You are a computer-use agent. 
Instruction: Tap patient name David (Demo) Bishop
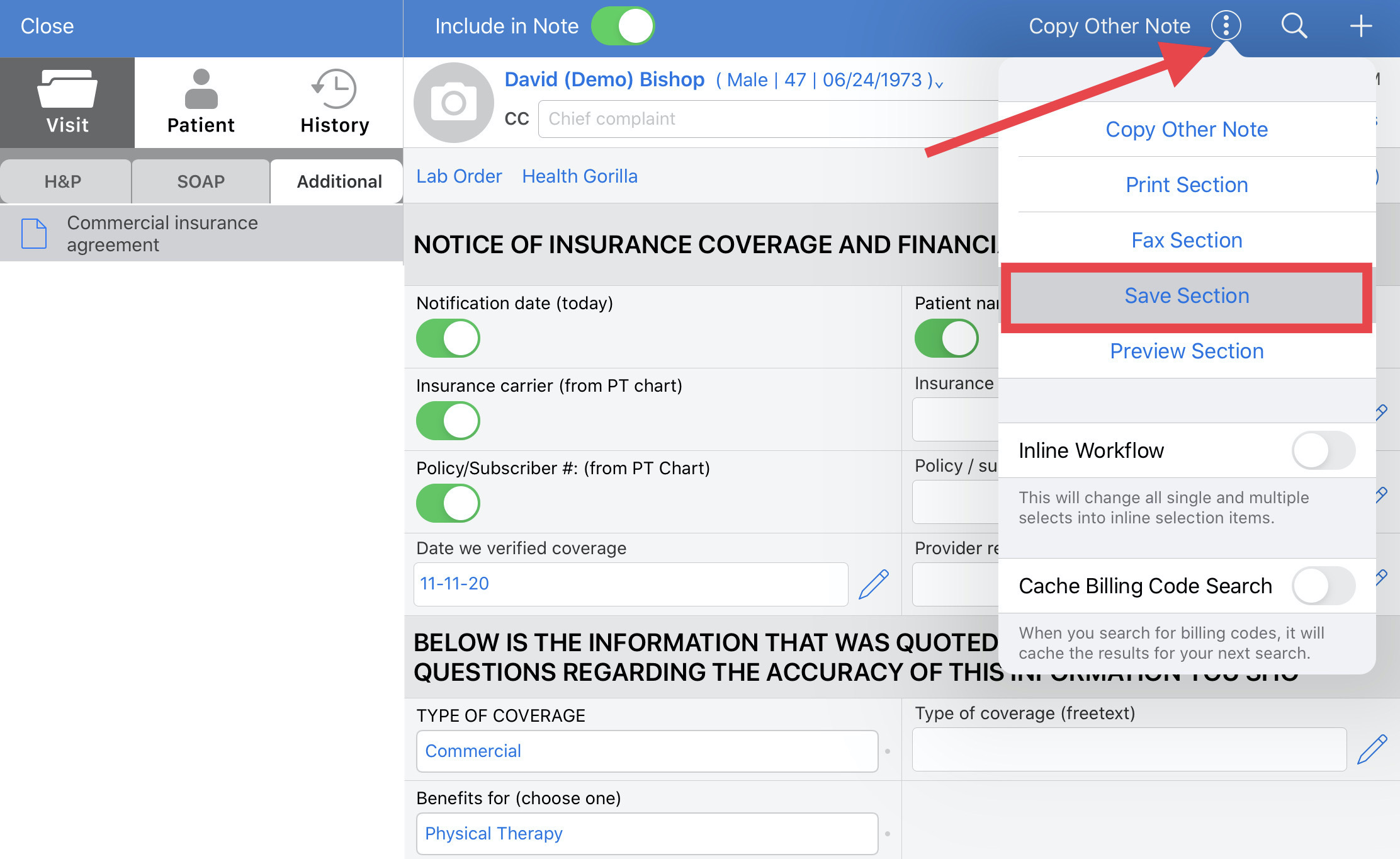click(604, 79)
